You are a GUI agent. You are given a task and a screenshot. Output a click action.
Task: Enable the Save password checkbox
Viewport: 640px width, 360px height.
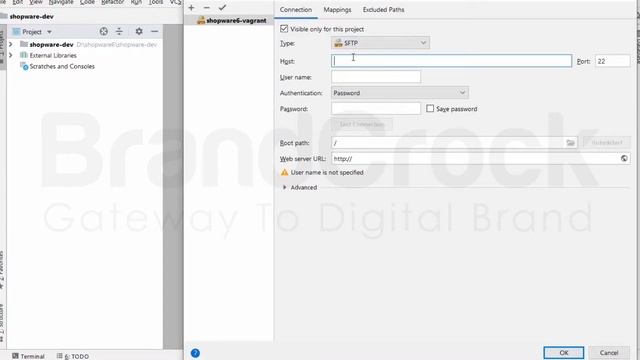pyautogui.click(x=430, y=109)
